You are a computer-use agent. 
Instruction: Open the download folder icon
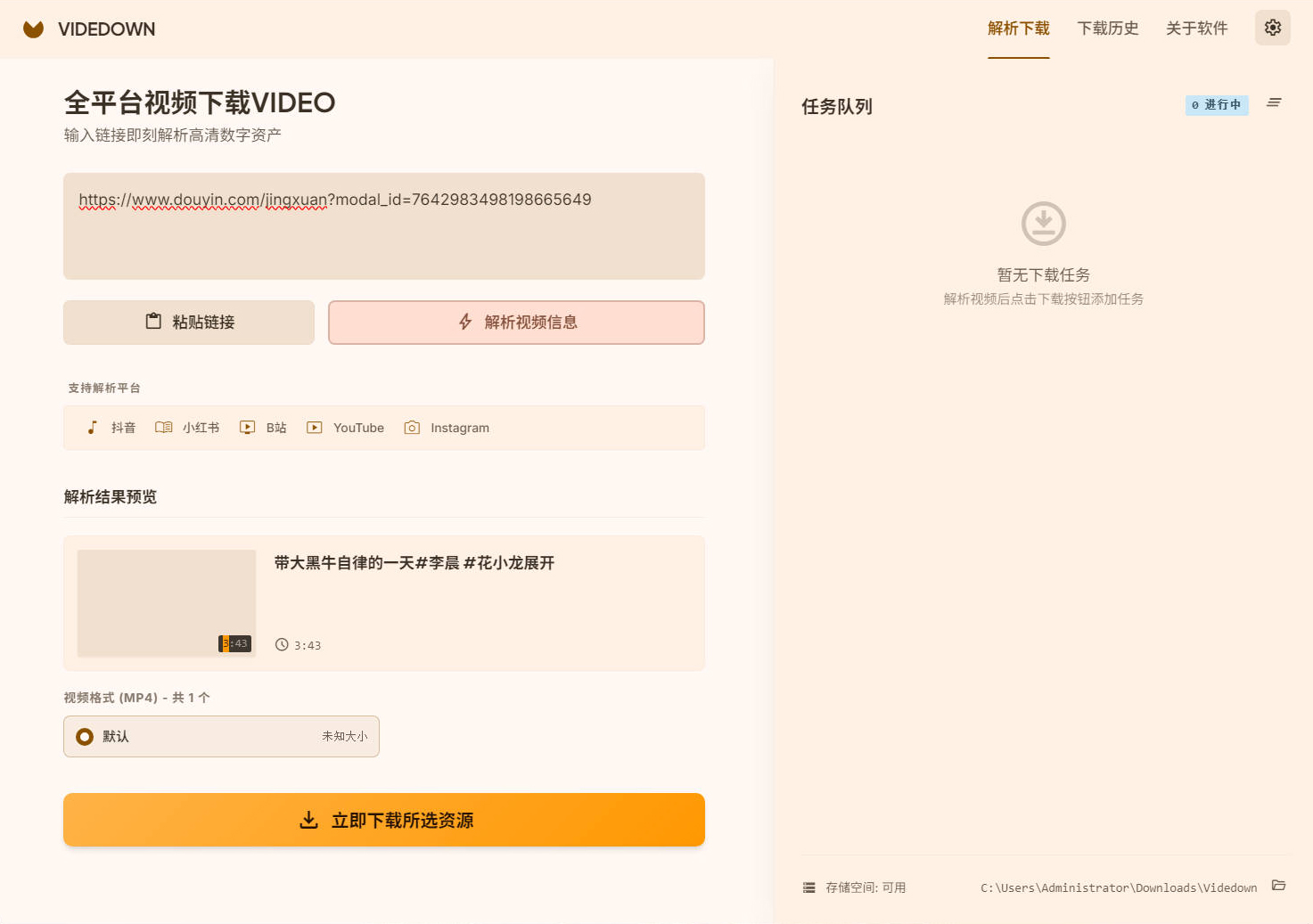click(x=1278, y=886)
